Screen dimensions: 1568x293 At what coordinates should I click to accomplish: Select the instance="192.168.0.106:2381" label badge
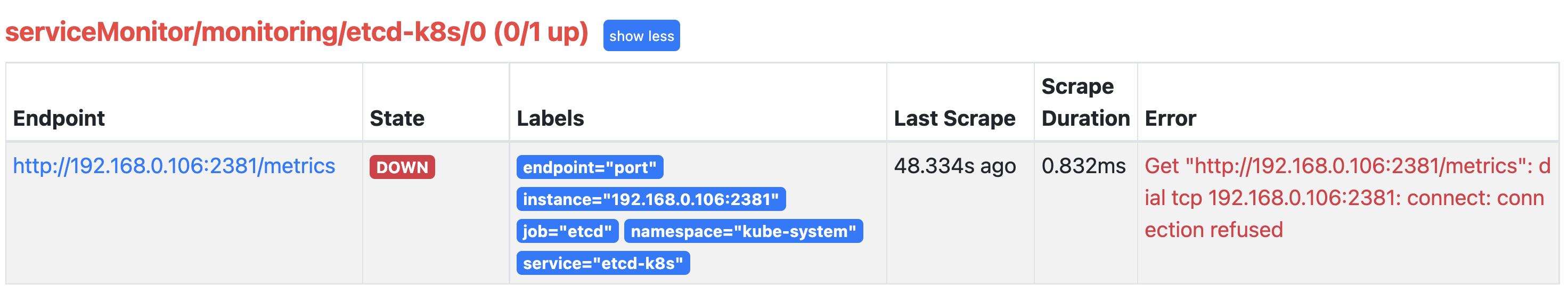pos(651,199)
